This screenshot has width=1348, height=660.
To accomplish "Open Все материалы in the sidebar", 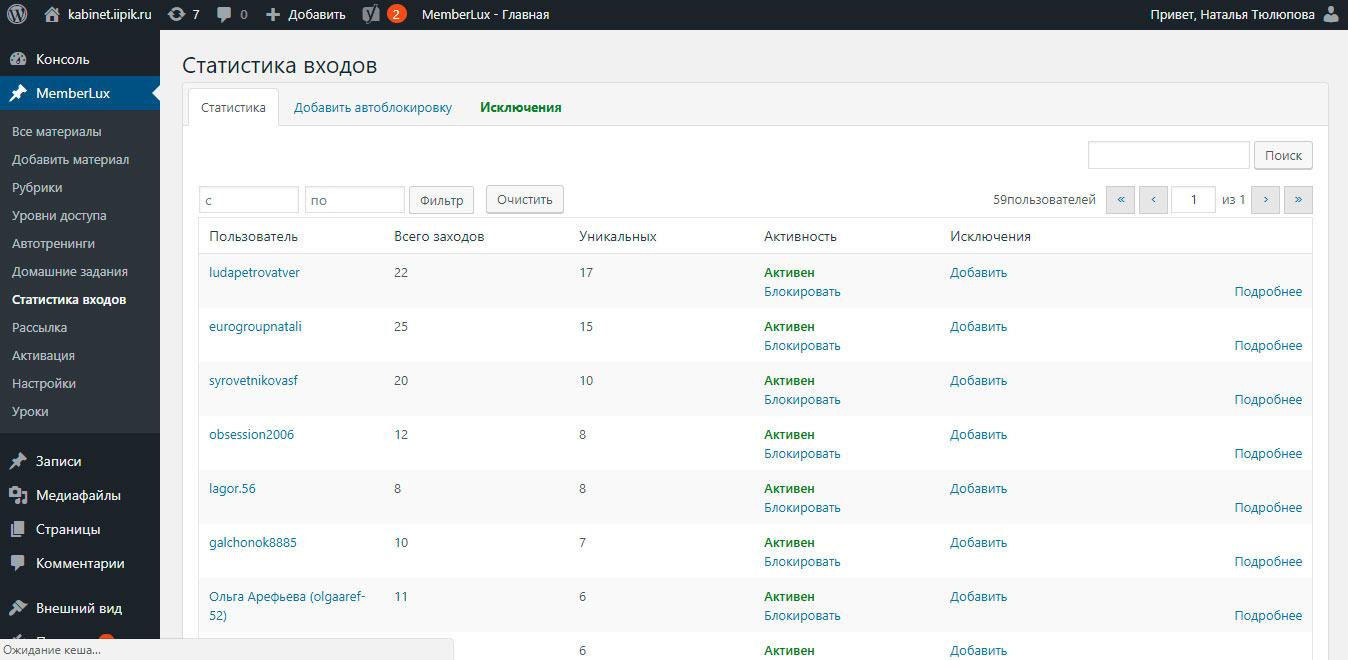I will [x=56, y=131].
